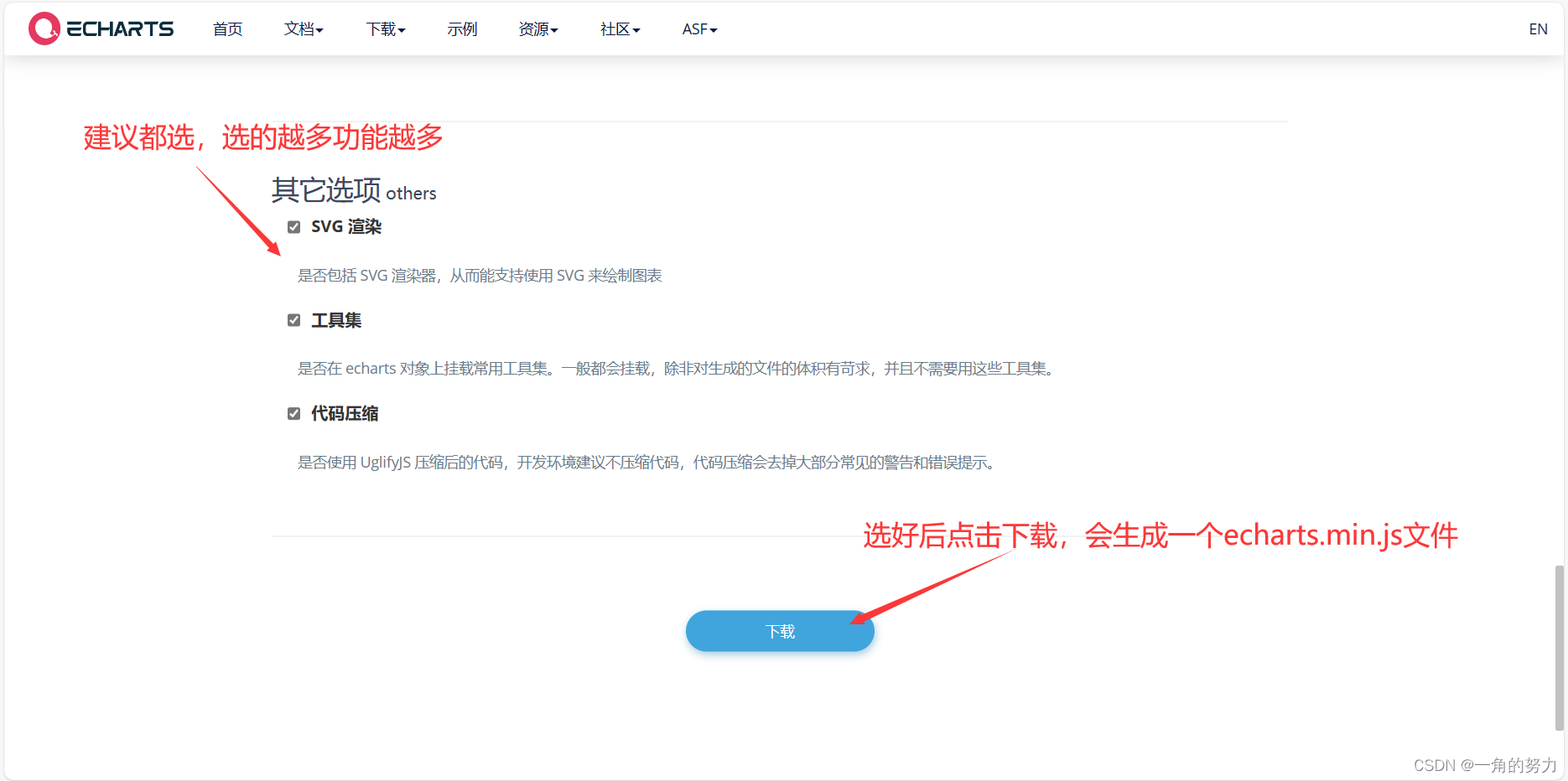Expand the 下载 dropdown menu
The image size is (1568, 781).
(x=386, y=29)
